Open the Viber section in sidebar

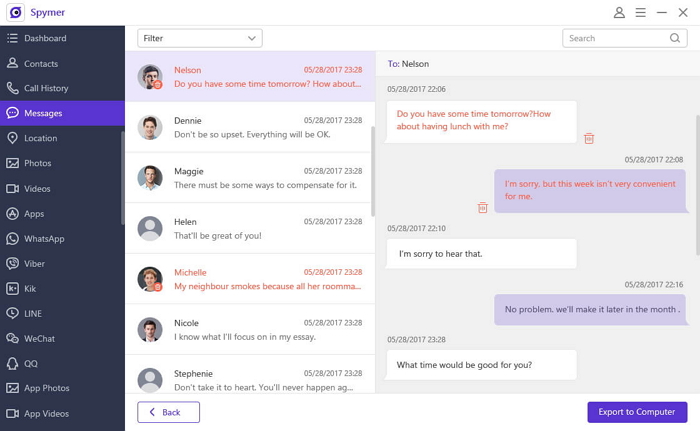(x=34, y=264)
